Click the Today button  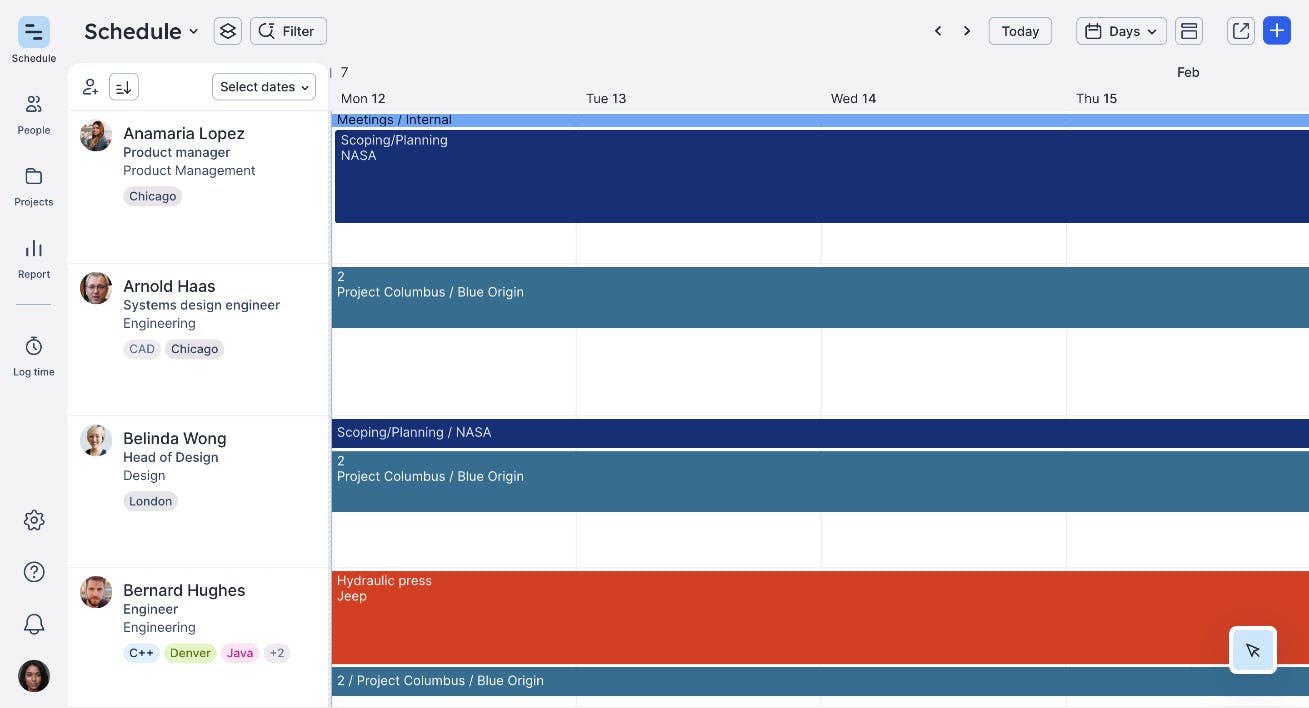(1020, 31)
